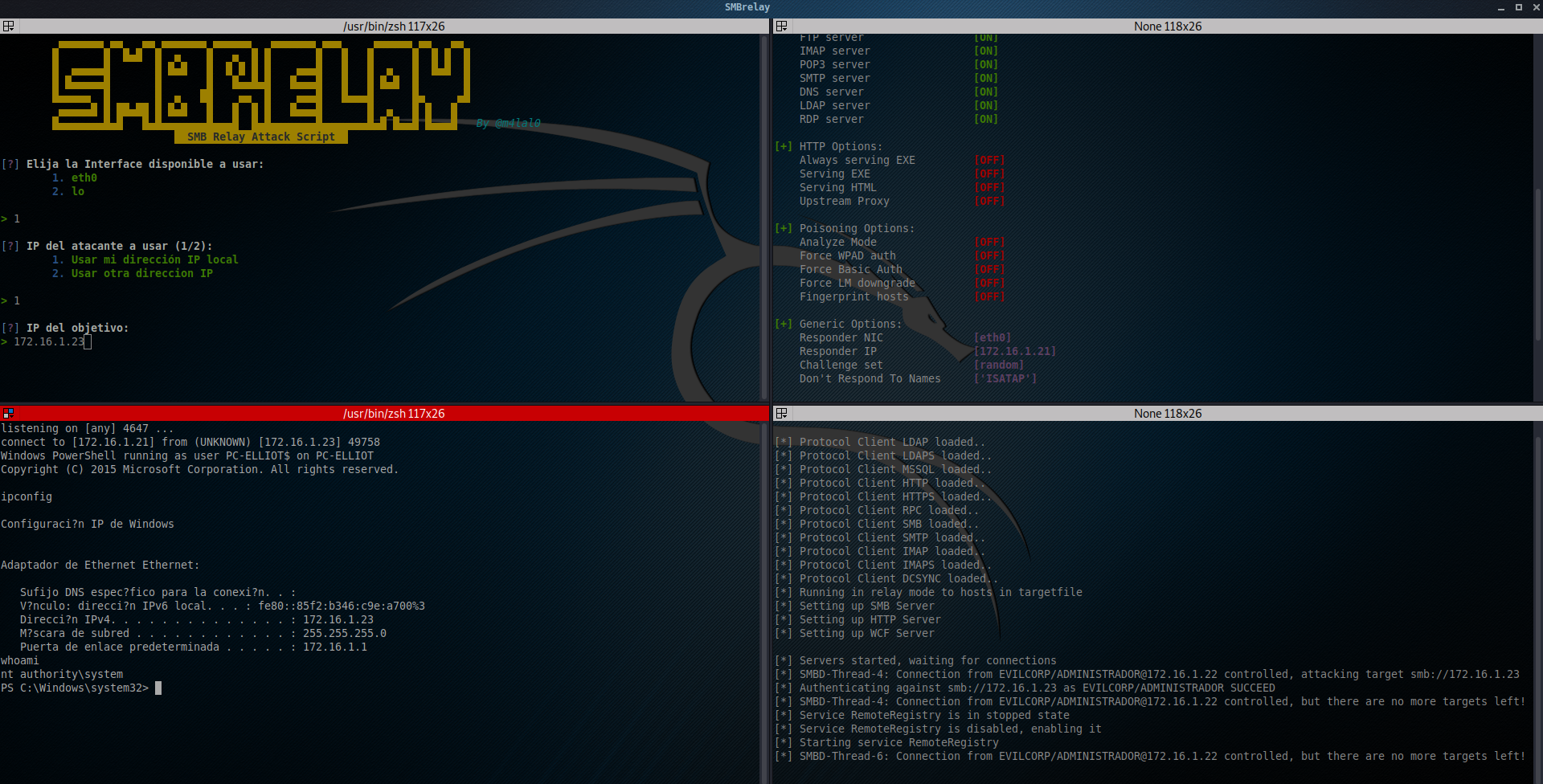This screenshot has width=1543, height=784.
Task: Click the 'ipconfig' command line
Action: point(27,497)
